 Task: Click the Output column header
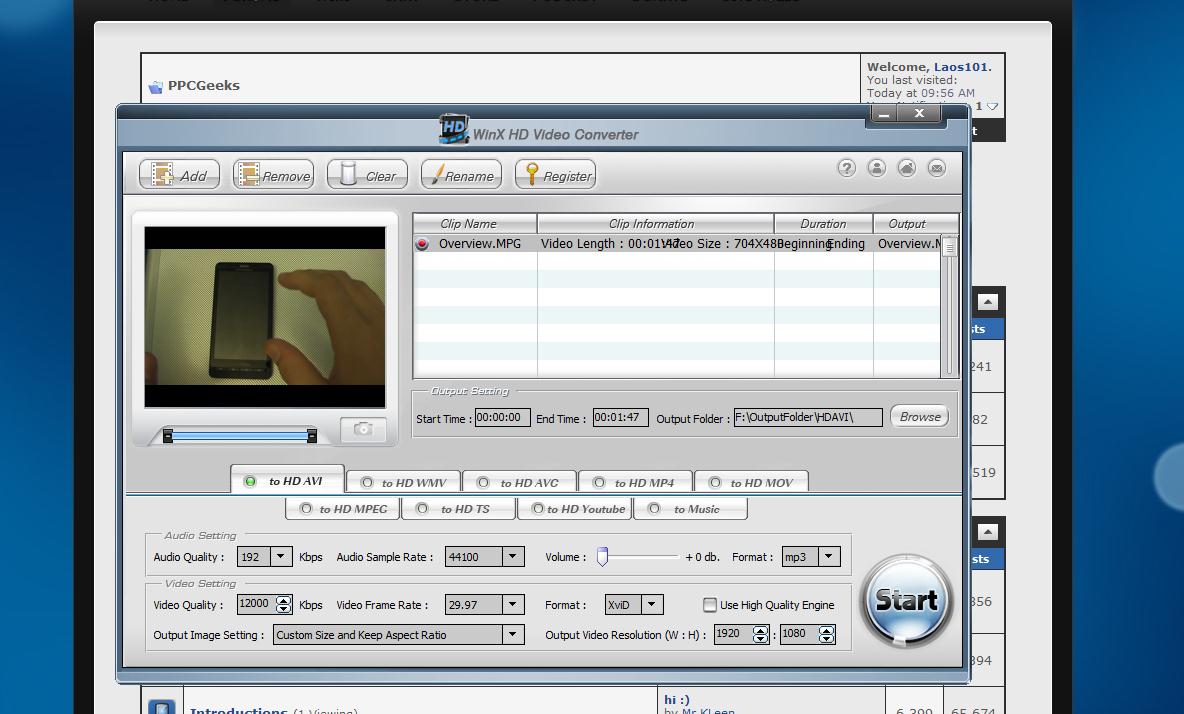click(916, 223)
